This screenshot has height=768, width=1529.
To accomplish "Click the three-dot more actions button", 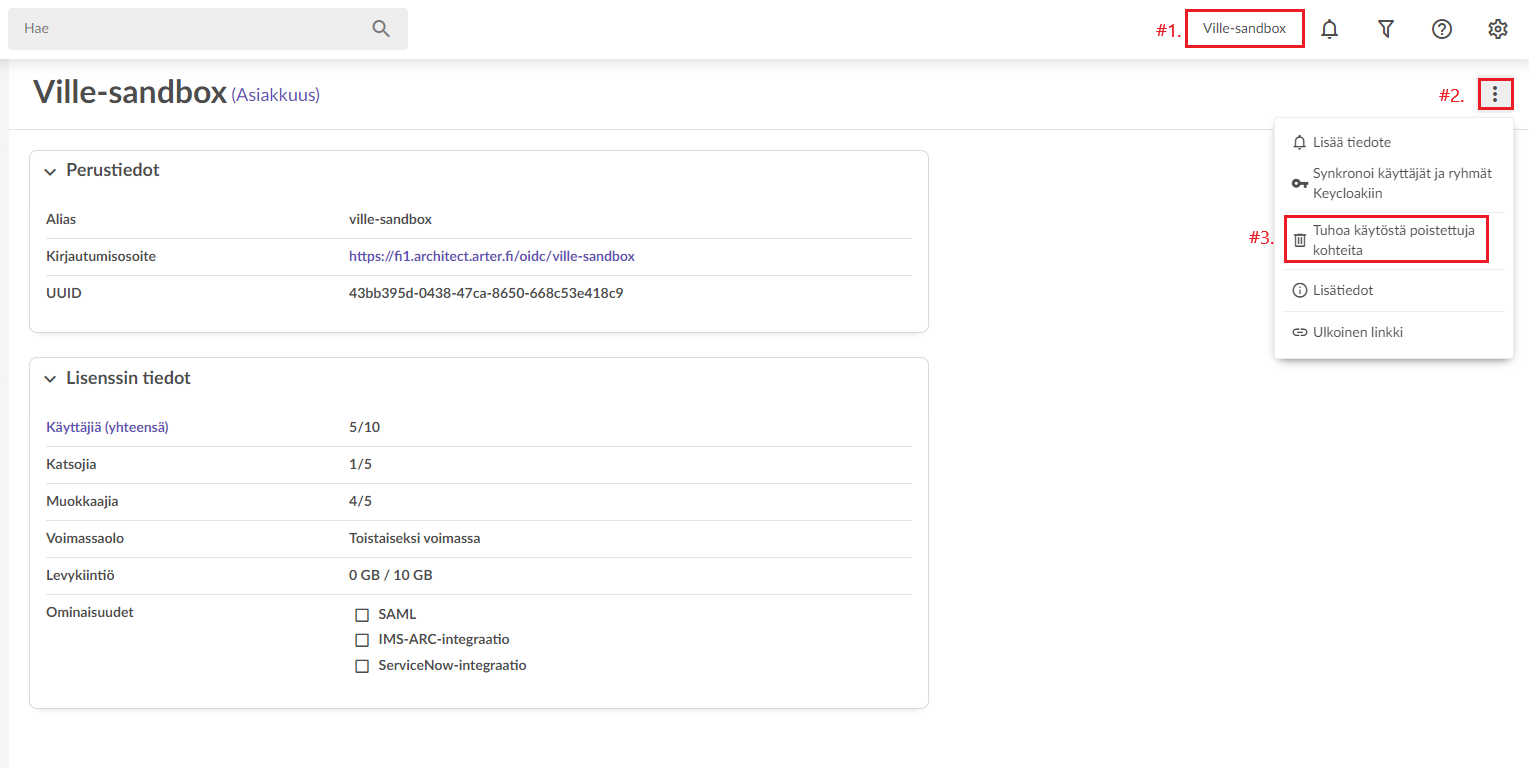I will pos(1495,95).
